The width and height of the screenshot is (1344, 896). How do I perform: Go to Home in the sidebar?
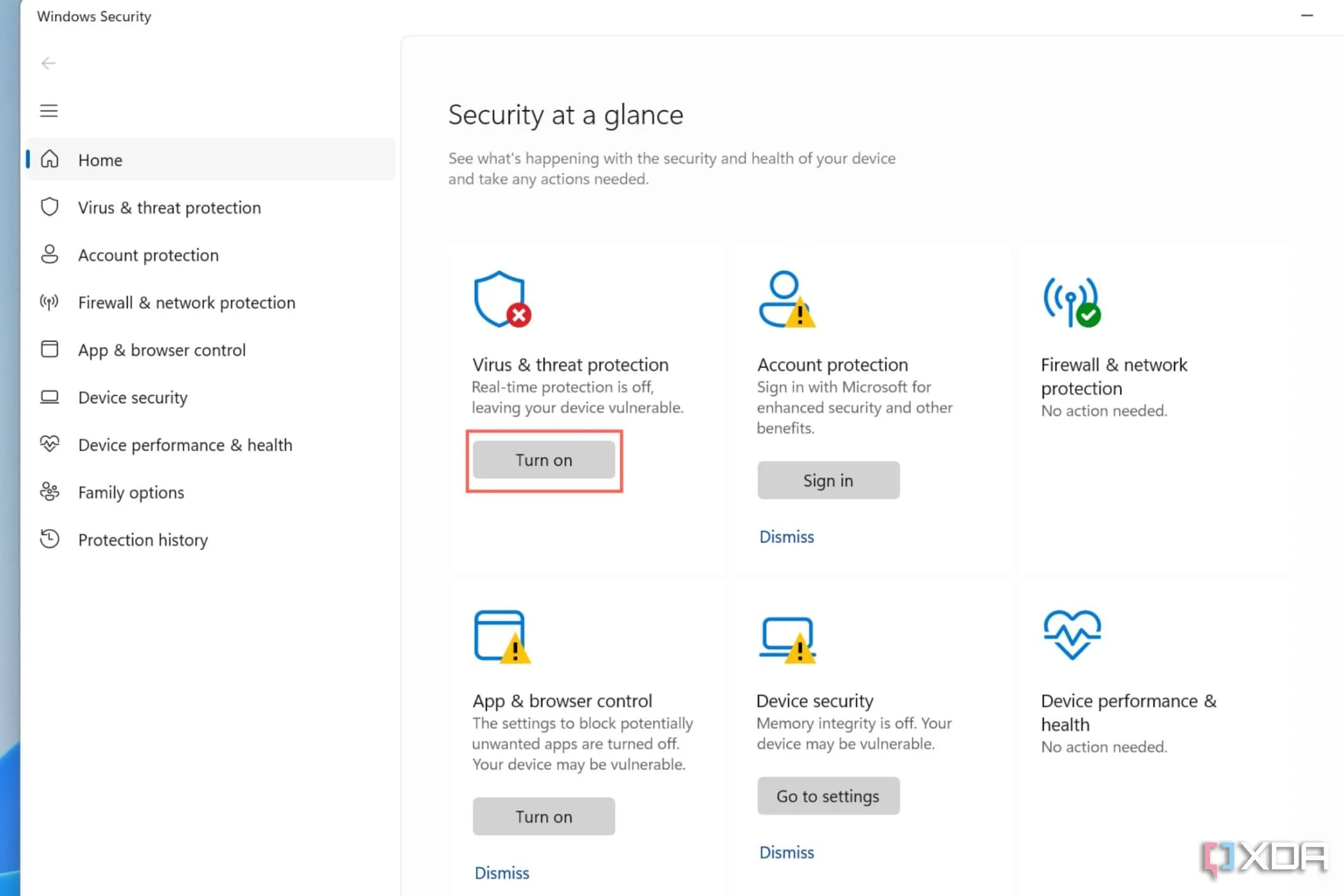point(100,160)
